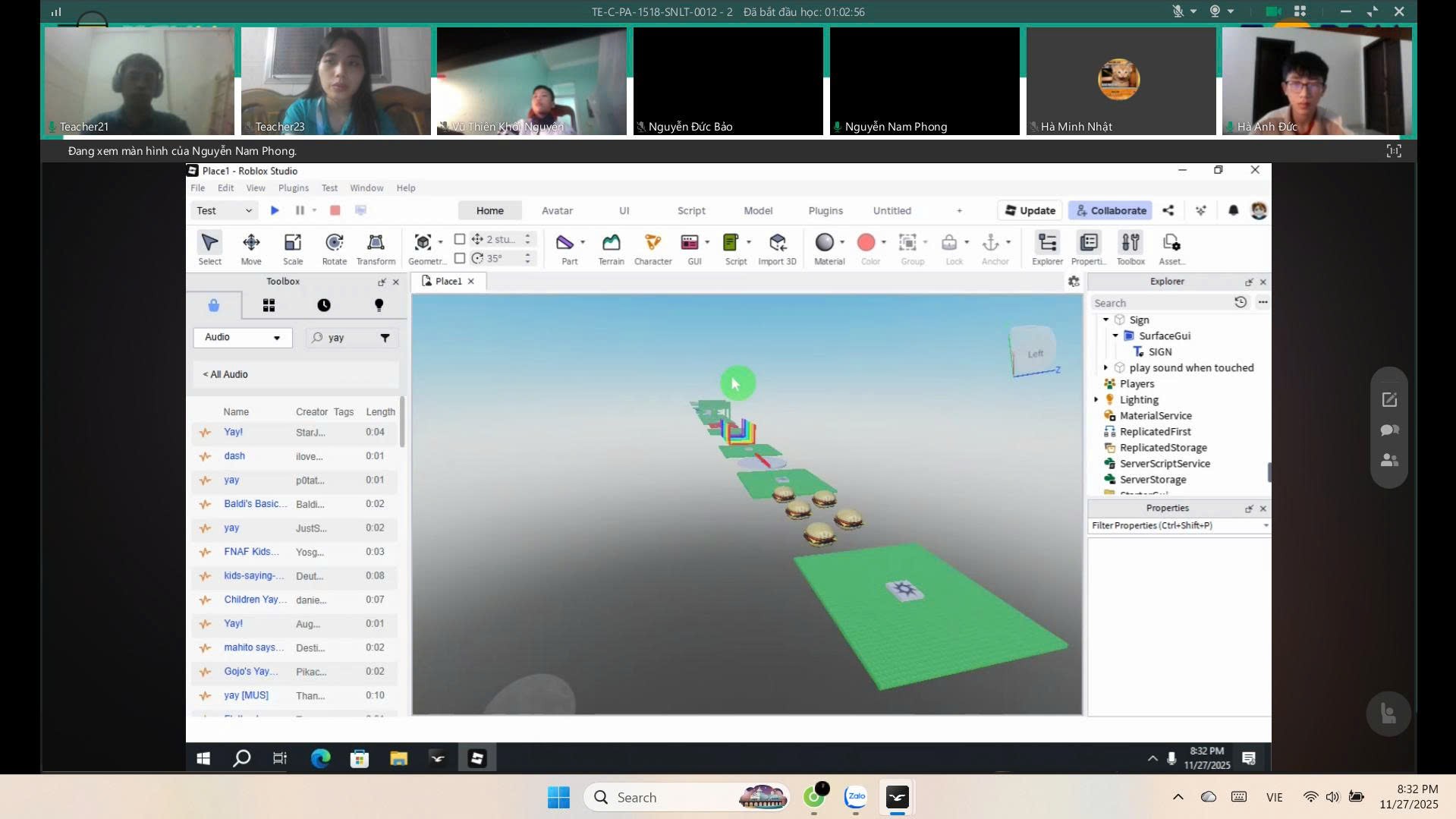This screenshot has height=819, width=1456.
Task: Toggle the rotation snap 35° checkbox
Action: 460,258
